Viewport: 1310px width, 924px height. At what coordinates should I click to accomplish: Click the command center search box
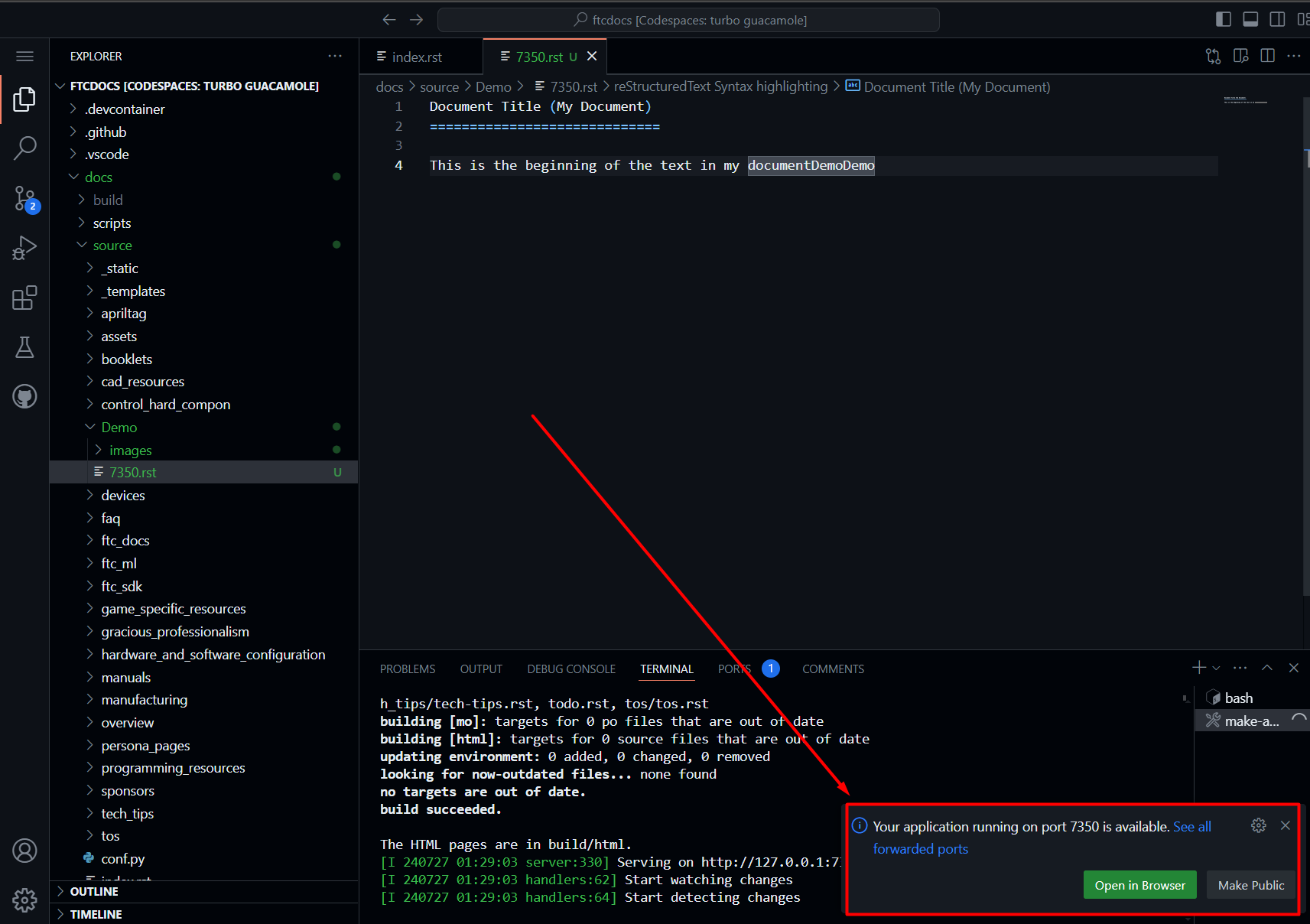point(688,20)
